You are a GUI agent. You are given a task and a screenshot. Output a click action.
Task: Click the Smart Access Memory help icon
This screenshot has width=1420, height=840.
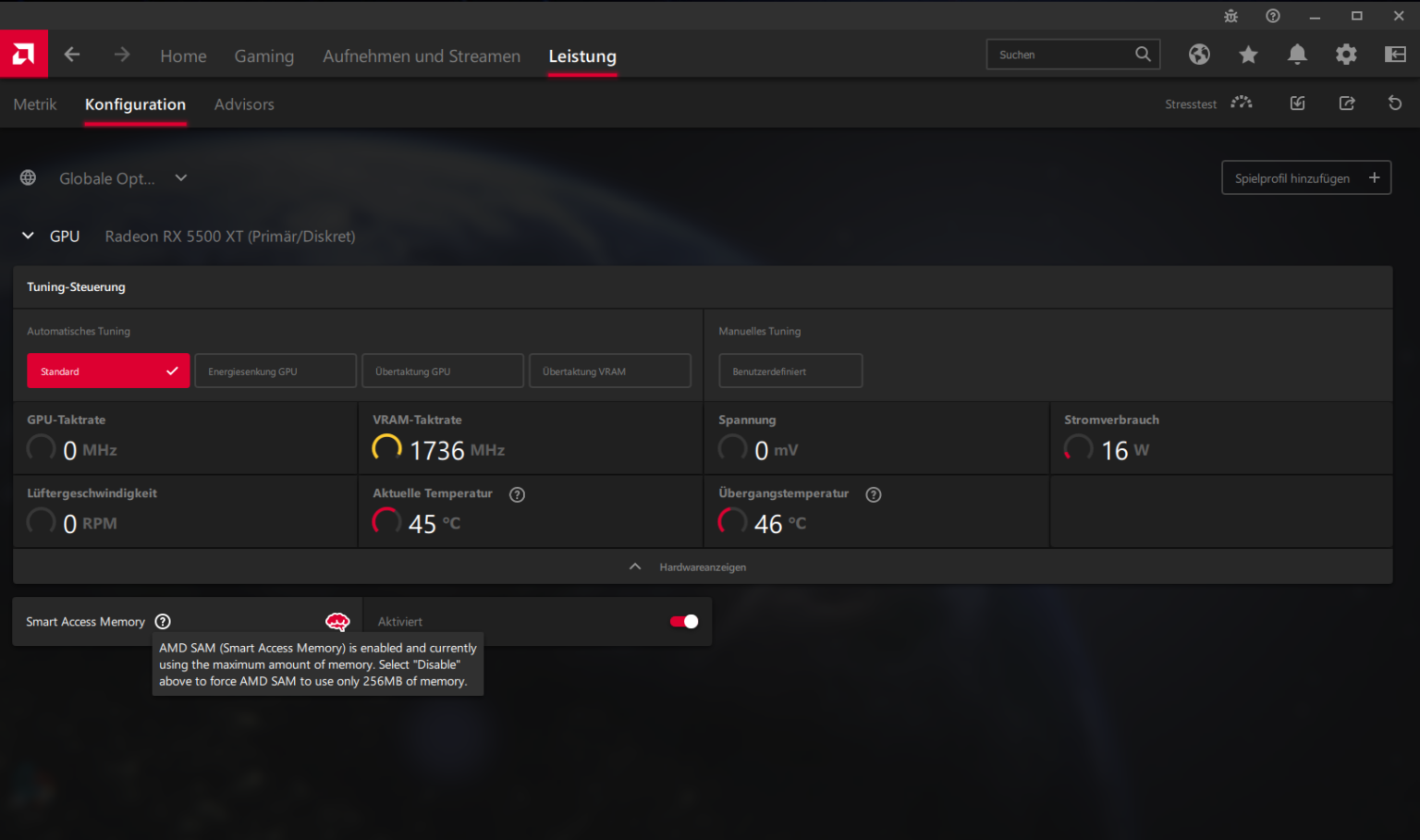(163, 622)
